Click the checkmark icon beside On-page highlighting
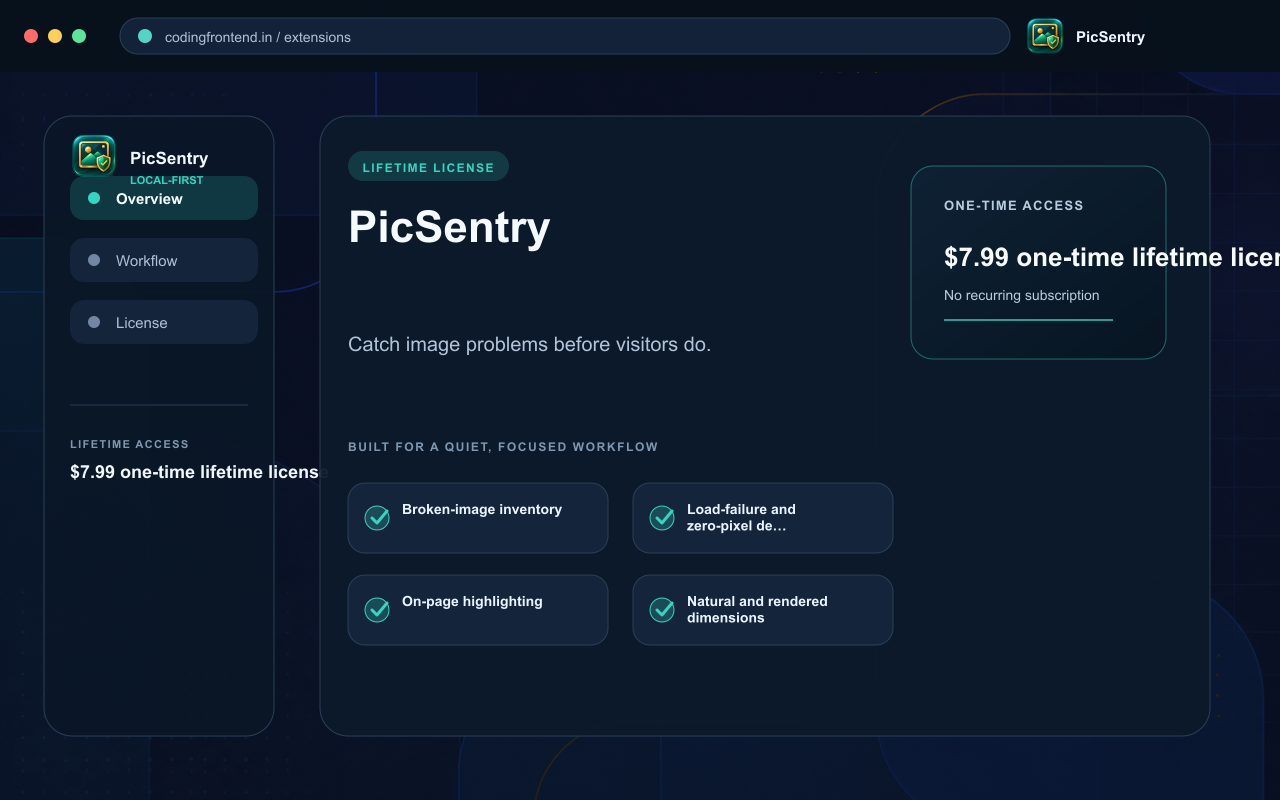The image size is (1280, 800). click(x=377, y=610)
